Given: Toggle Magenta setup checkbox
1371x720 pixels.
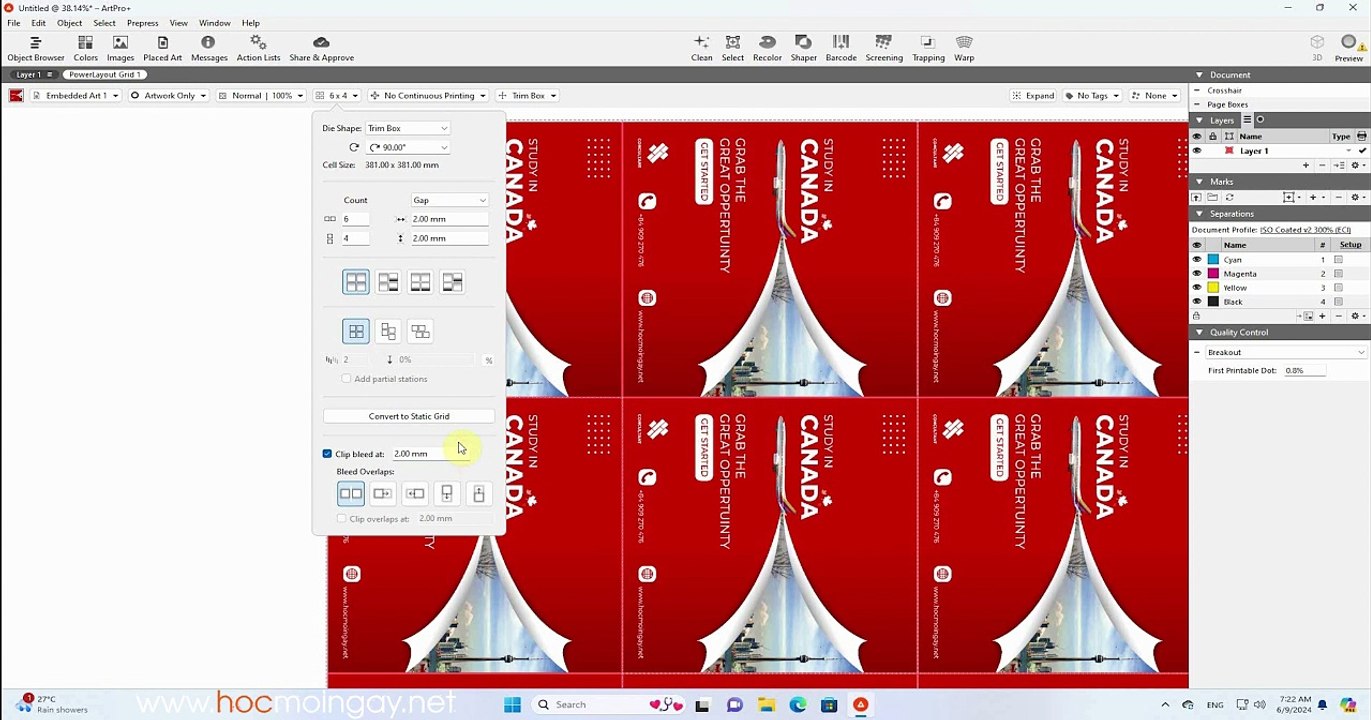Looking at the screenshot, I should pyautogui.click(x=1338, y=274).
